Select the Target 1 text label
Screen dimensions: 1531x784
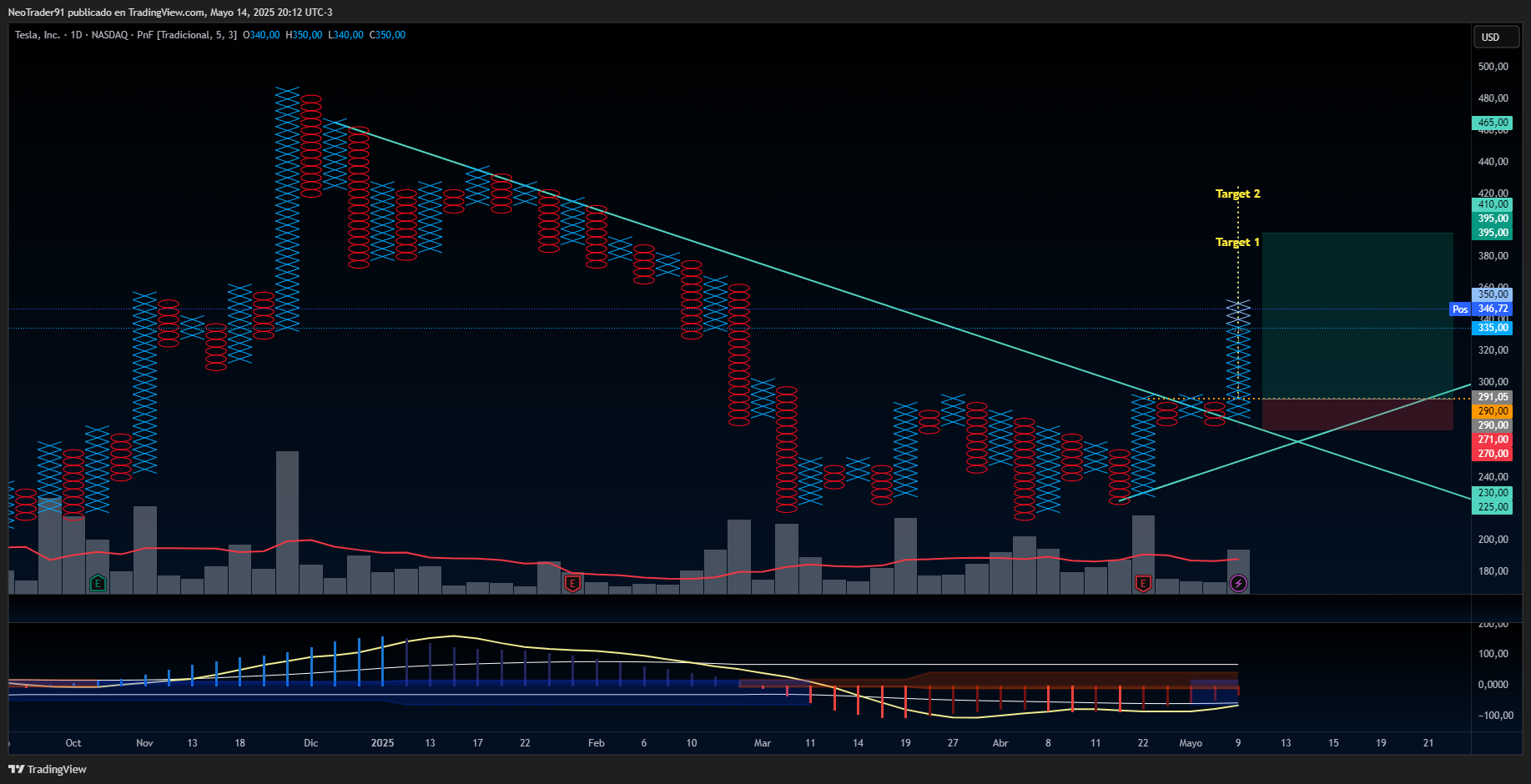1237,242
